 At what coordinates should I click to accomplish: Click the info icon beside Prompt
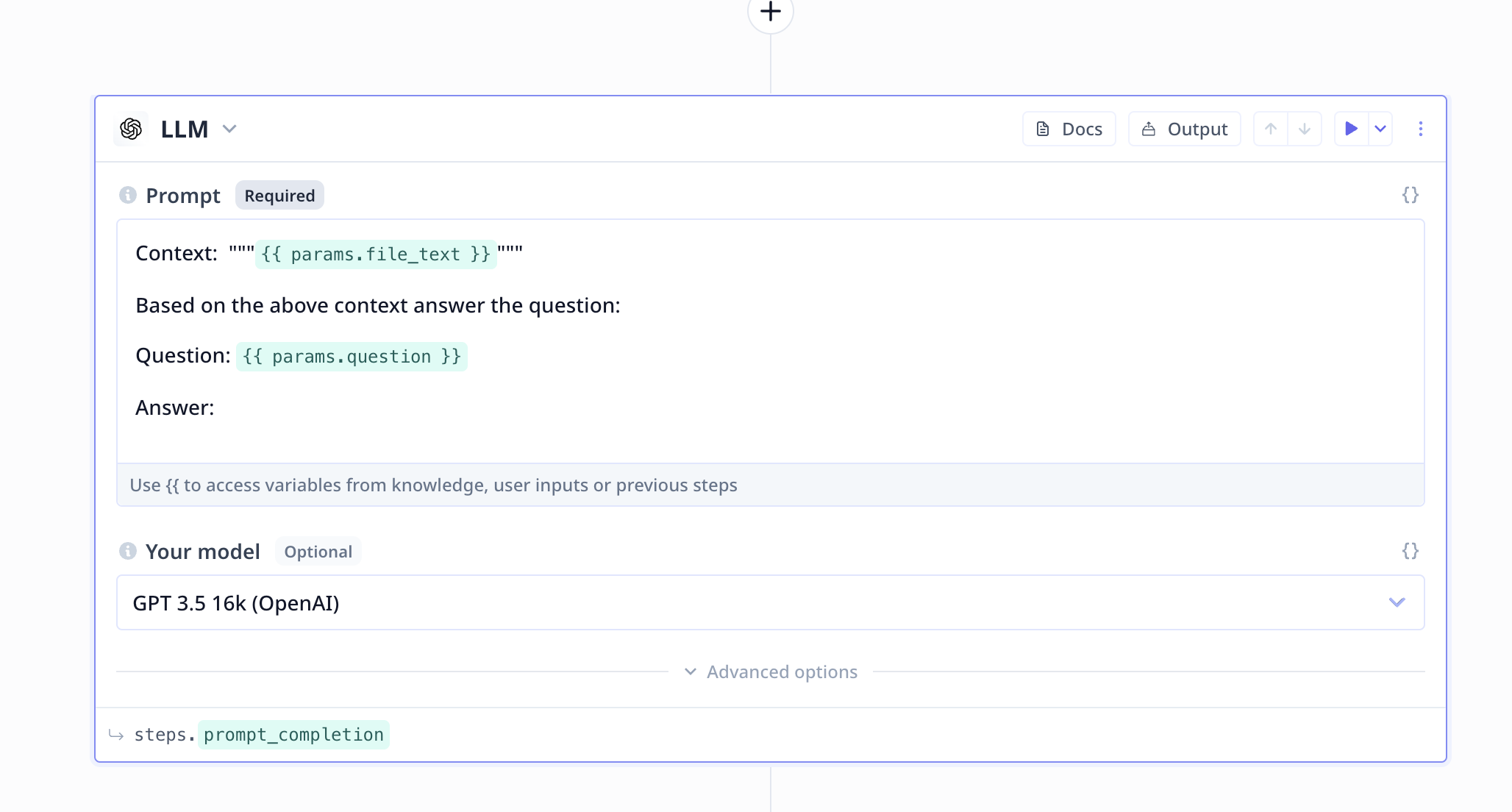[128, 195]
